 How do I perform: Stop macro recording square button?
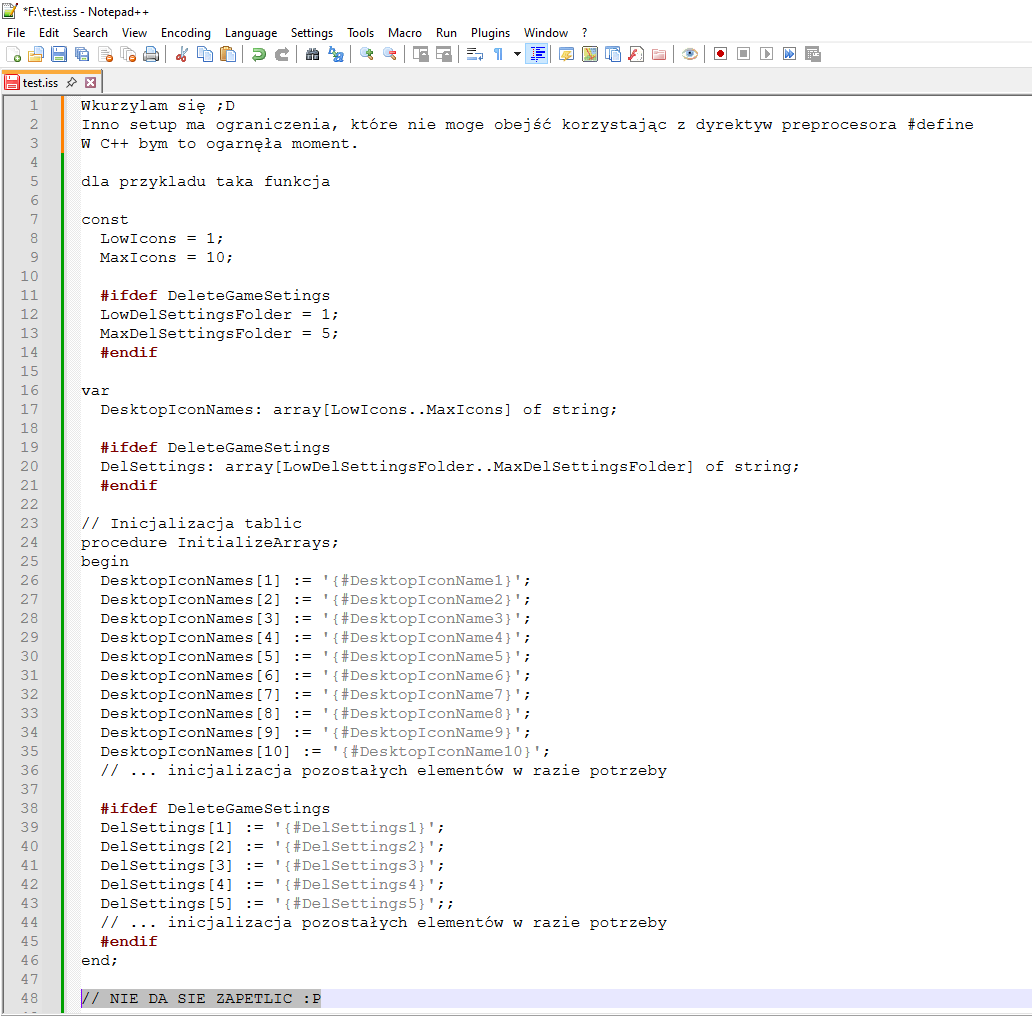tap(744, 54)
